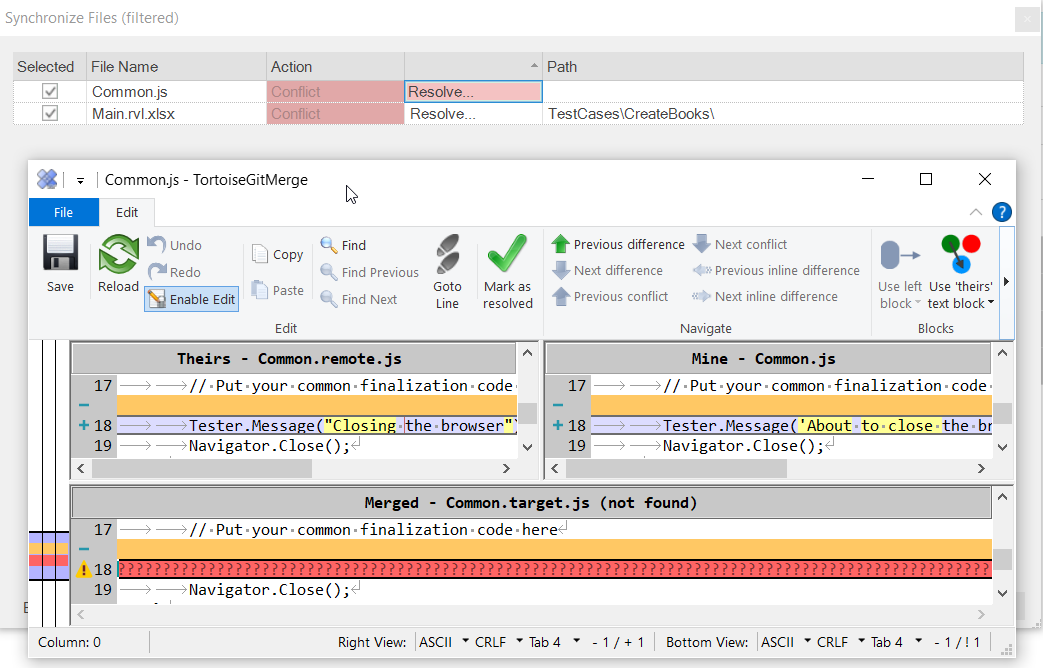Uncheck the Main.rvl.xlsx Selected checkbox
This screenshot has height=668, width=1043.
point(49,114)
